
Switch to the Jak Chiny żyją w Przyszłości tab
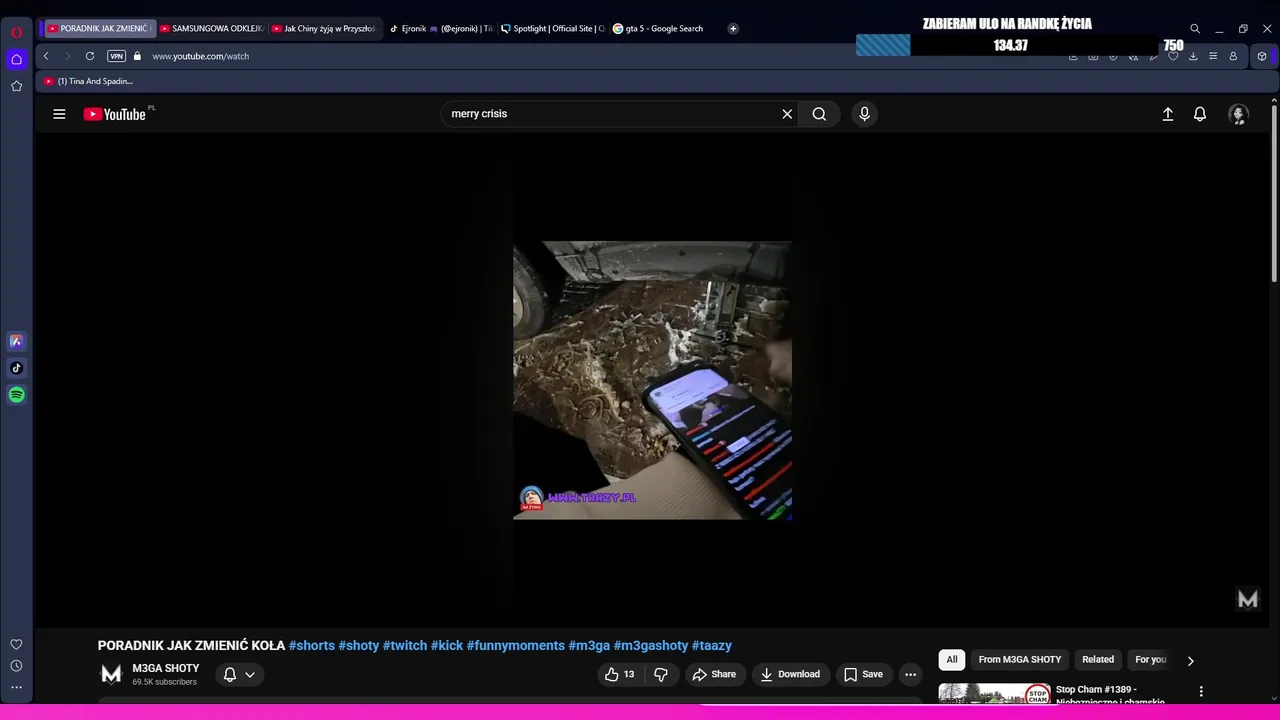click(325, 29)
